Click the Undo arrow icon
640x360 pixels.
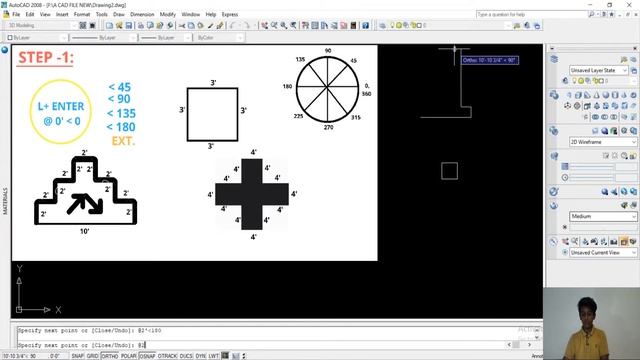click(x=233, y=25)
